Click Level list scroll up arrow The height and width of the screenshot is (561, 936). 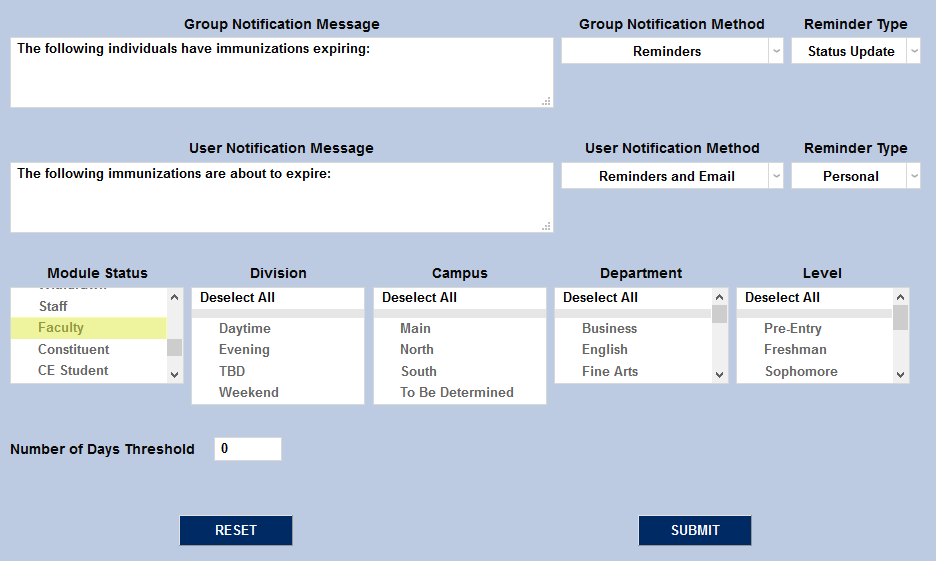(901, 297)
